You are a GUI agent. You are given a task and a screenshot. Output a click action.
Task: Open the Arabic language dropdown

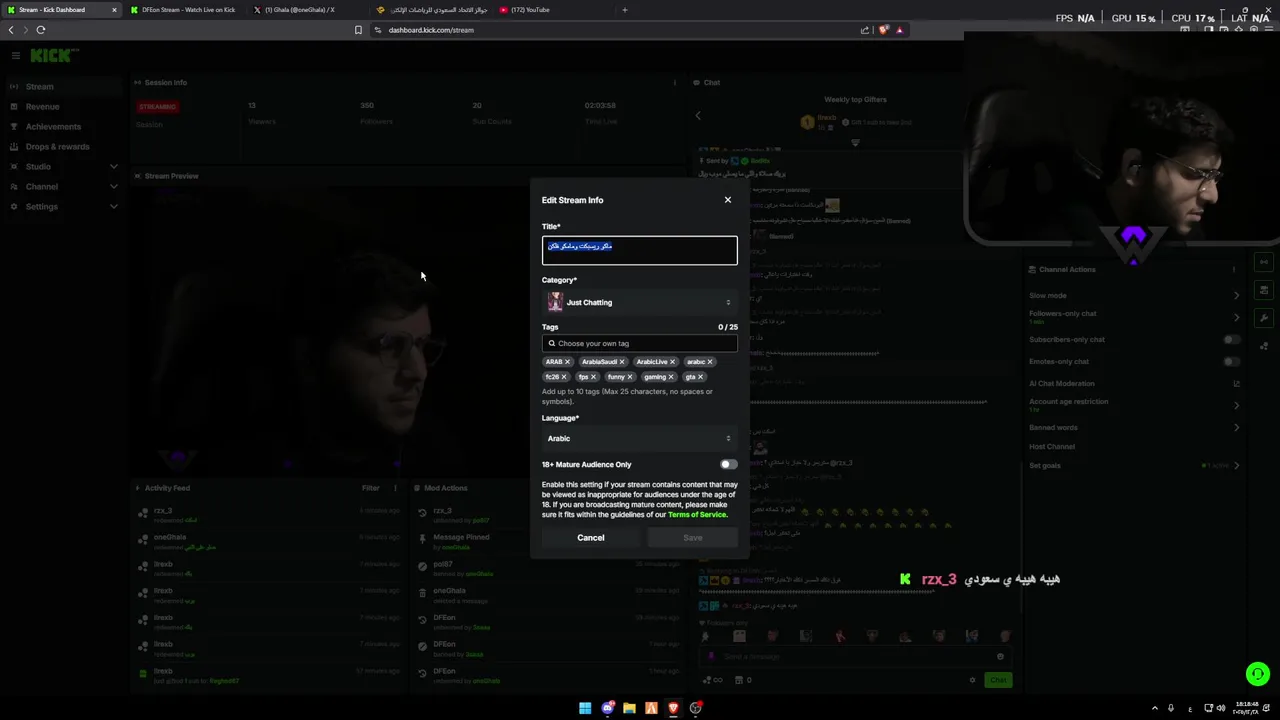click(x=640, y=438)
